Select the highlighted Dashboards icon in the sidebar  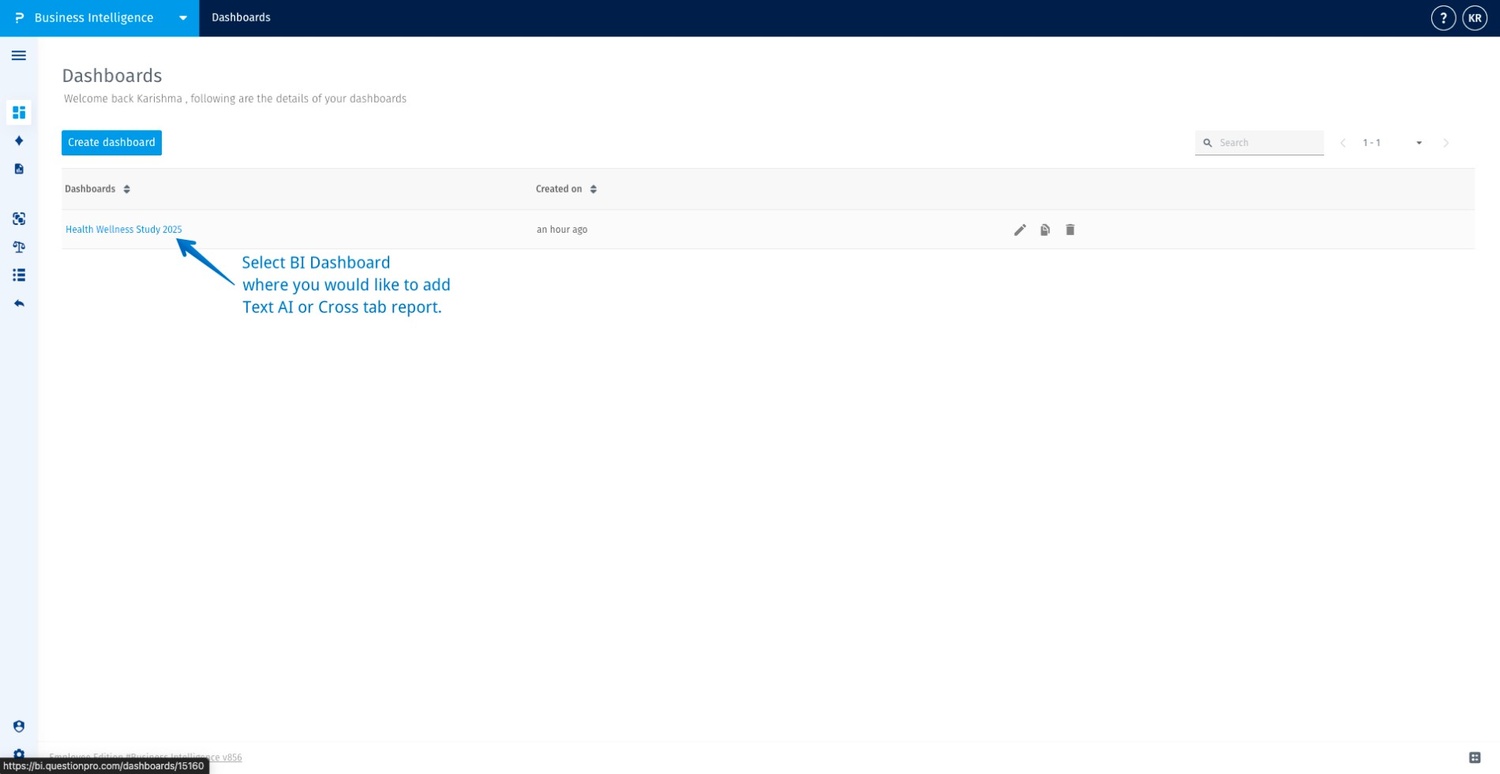[18, 112]
